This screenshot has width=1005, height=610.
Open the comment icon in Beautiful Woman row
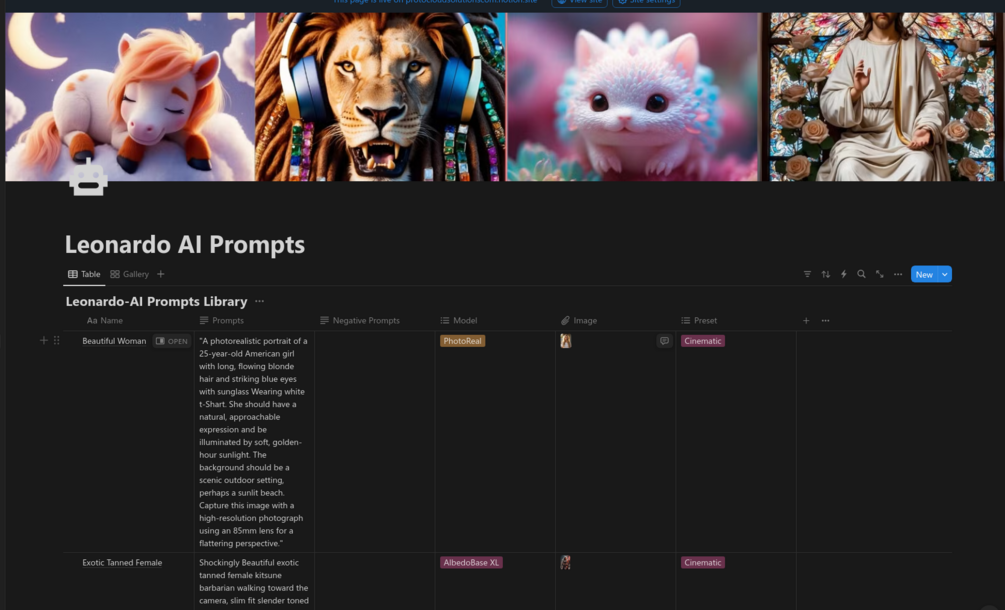[664, 341]
